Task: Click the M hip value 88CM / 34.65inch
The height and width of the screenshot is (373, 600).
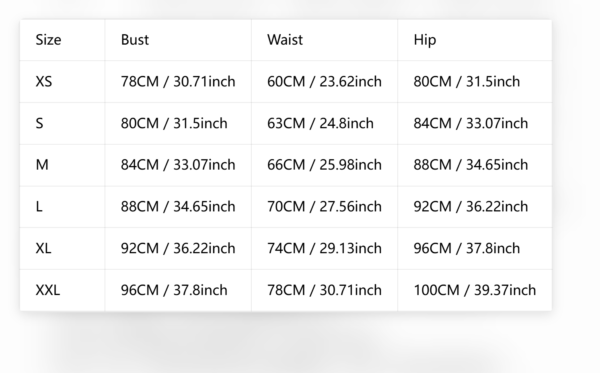Action: point(471,165)
